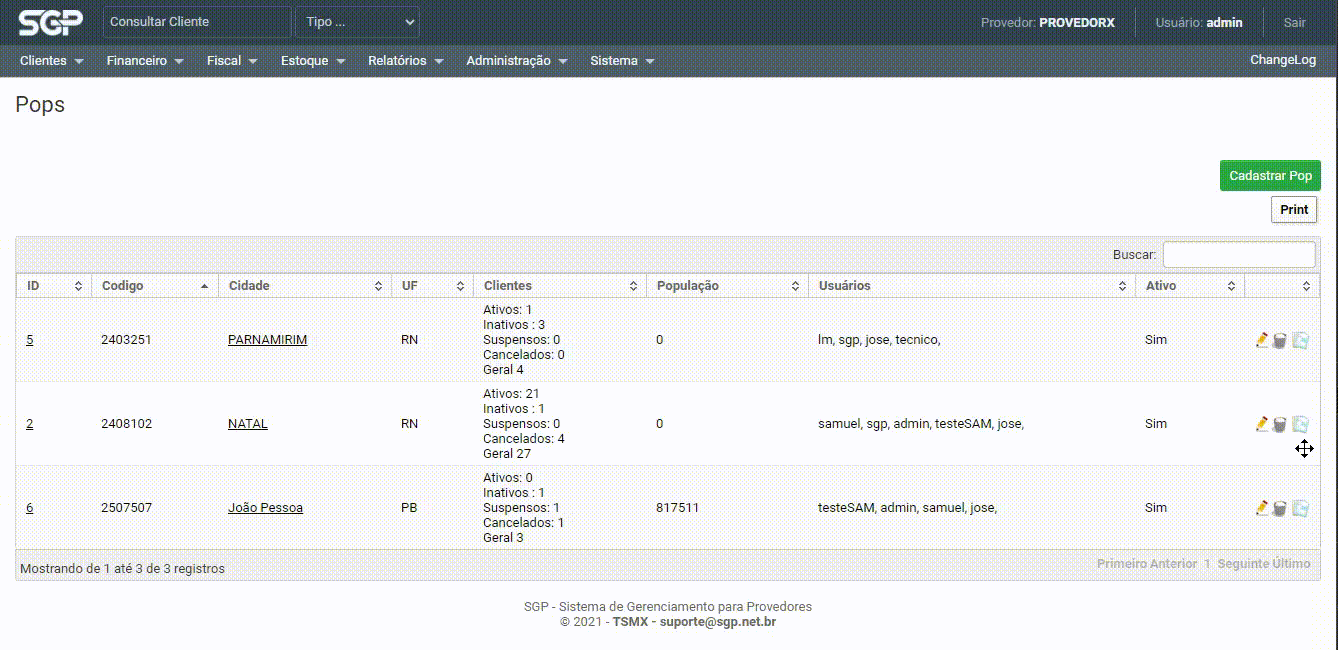Sort table by Codigo column

click(154, 286)
